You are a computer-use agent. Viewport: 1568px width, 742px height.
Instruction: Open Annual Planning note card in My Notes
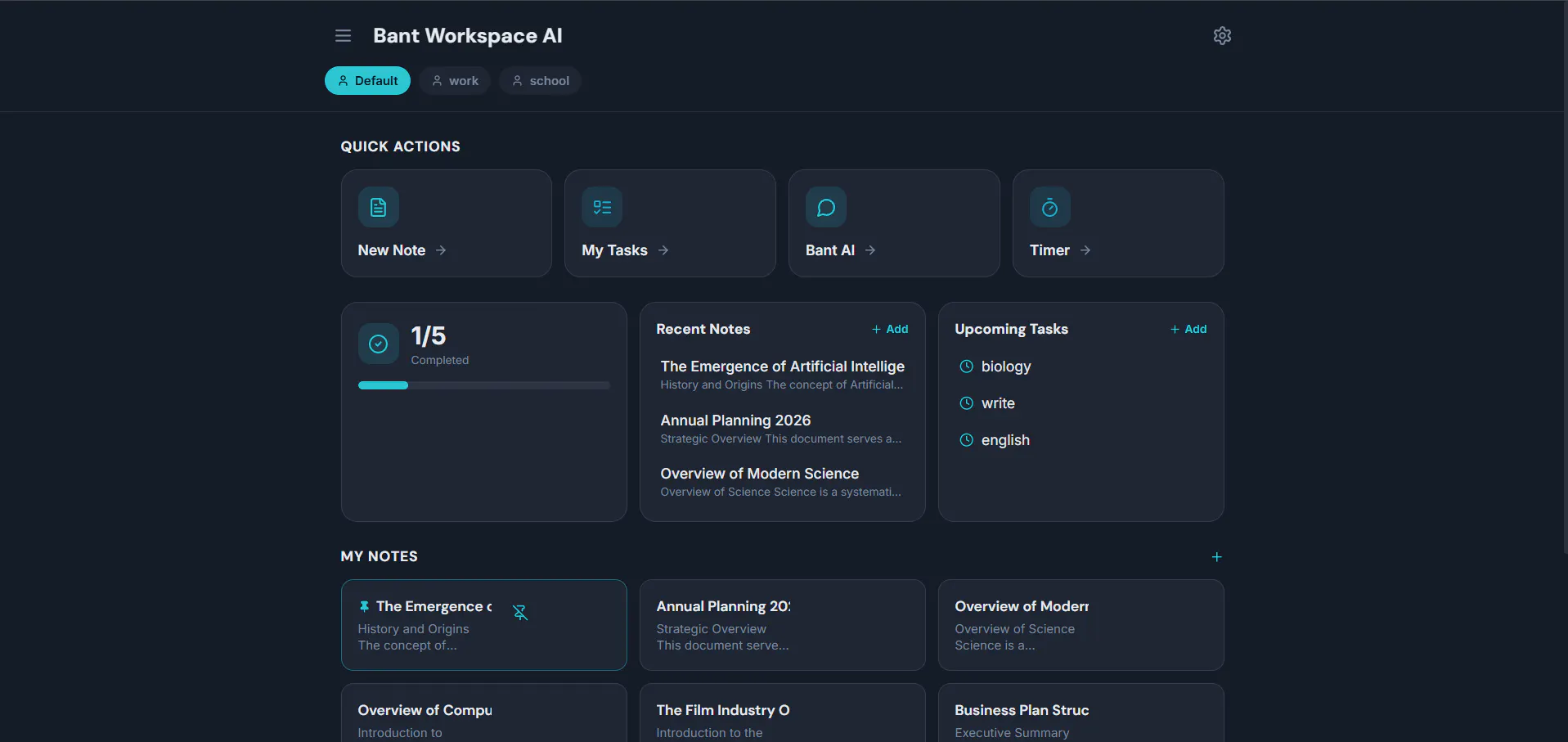783,625
